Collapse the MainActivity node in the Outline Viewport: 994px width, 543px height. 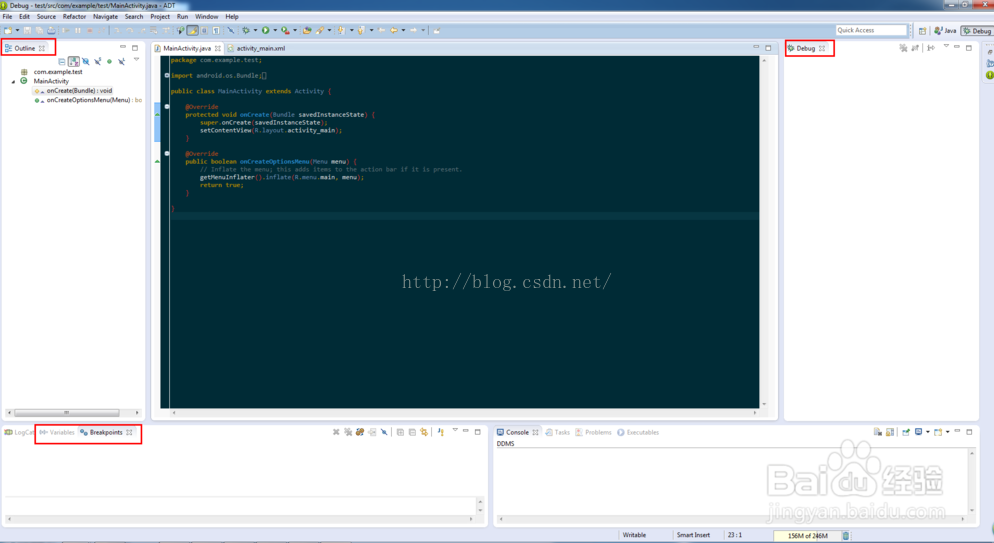tap(13, 82)
